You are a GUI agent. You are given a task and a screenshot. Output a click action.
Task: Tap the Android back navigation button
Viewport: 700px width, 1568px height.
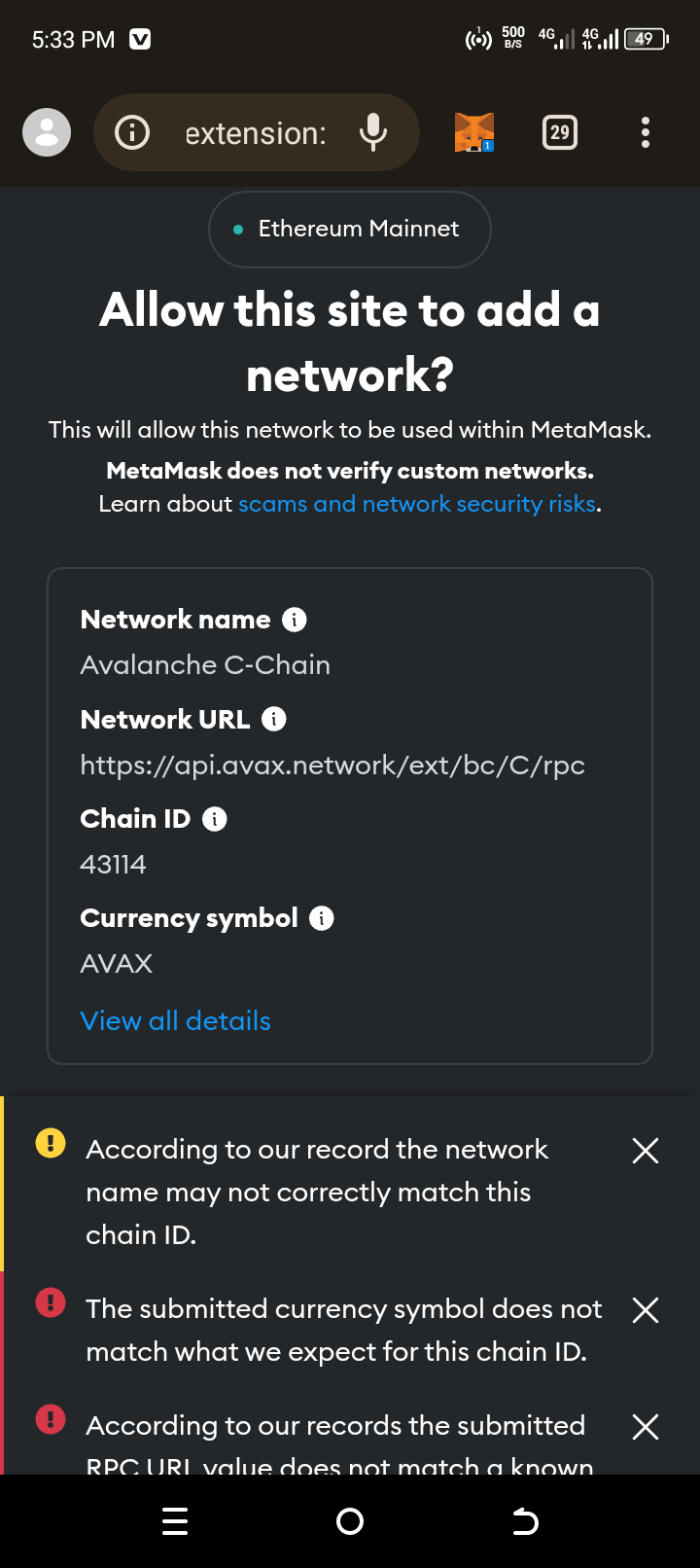[525, 1521]
